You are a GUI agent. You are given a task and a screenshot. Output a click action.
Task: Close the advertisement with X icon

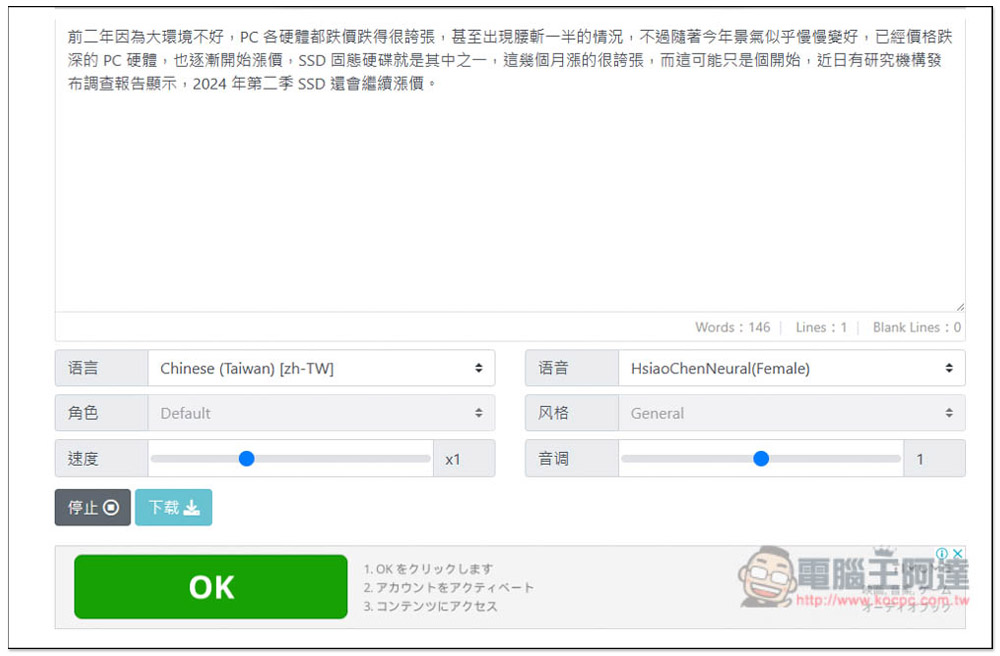pyautogui.click(x=957, y=553)
